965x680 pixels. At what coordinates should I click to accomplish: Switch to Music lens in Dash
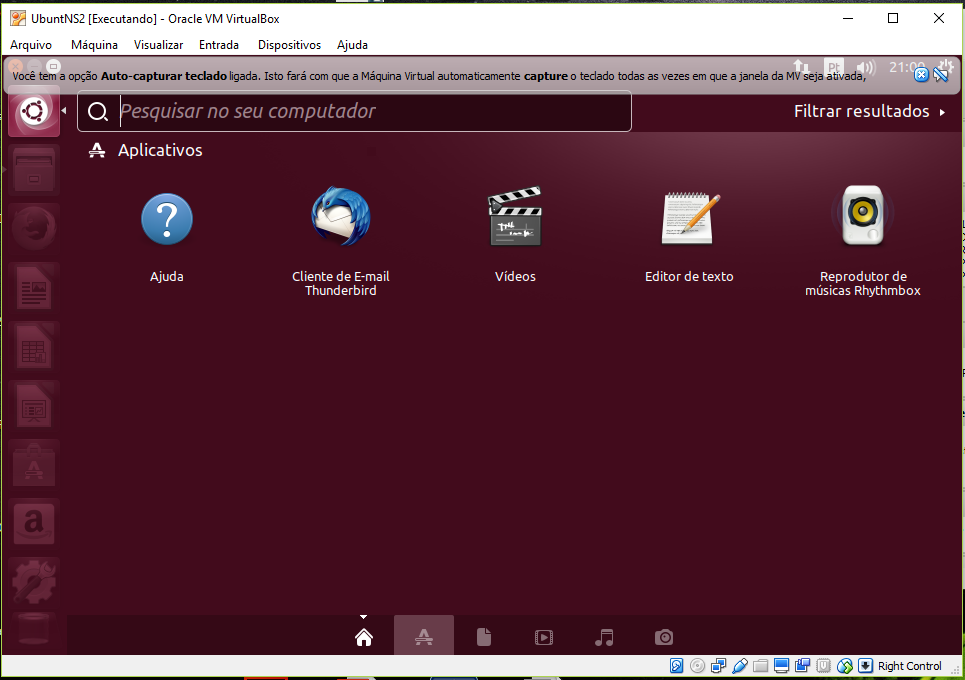pyautogui.click(x=604, y=637)
